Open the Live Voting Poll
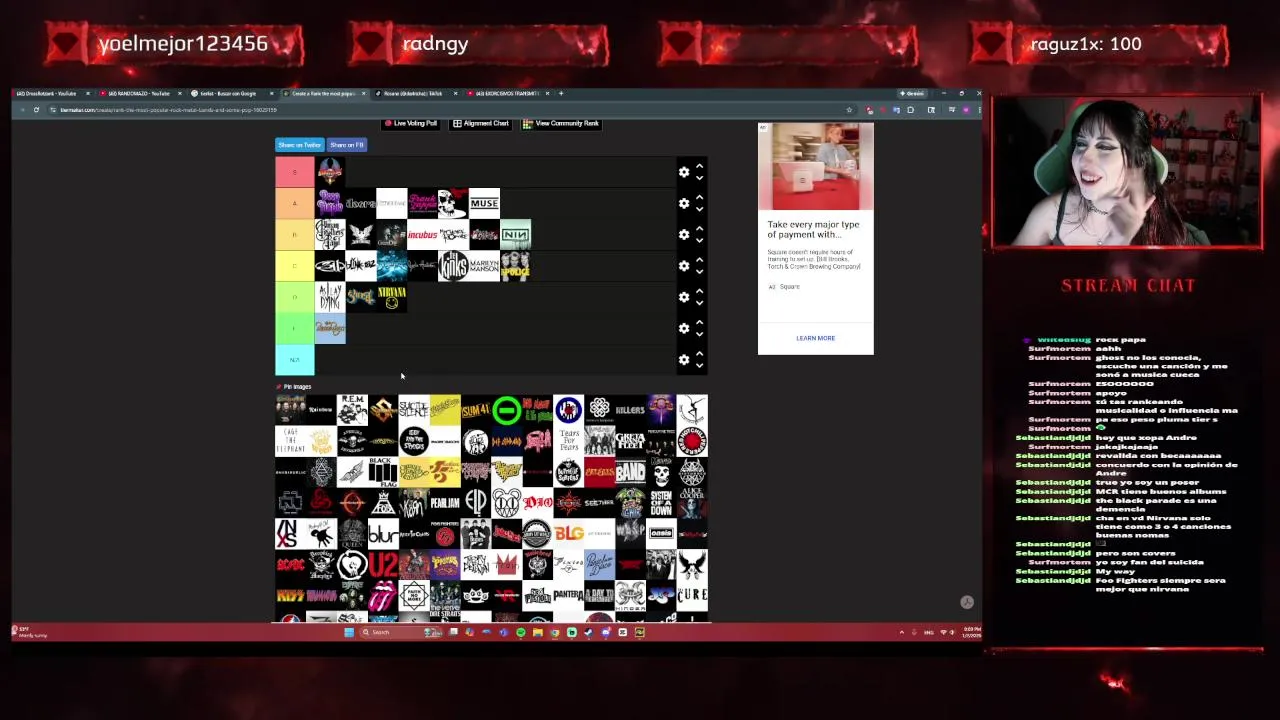This screenshot has height=720, width=1280. point(412,124)
